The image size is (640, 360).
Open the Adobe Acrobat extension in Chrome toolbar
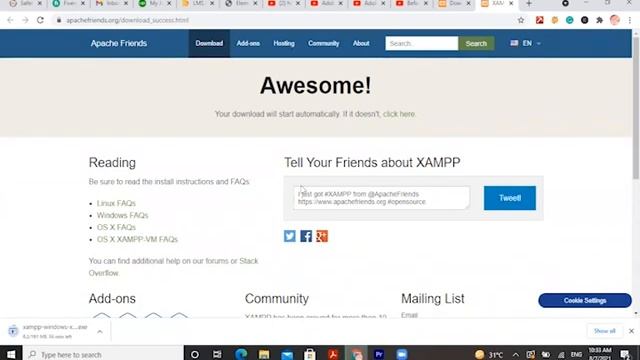tap(540, 20)
